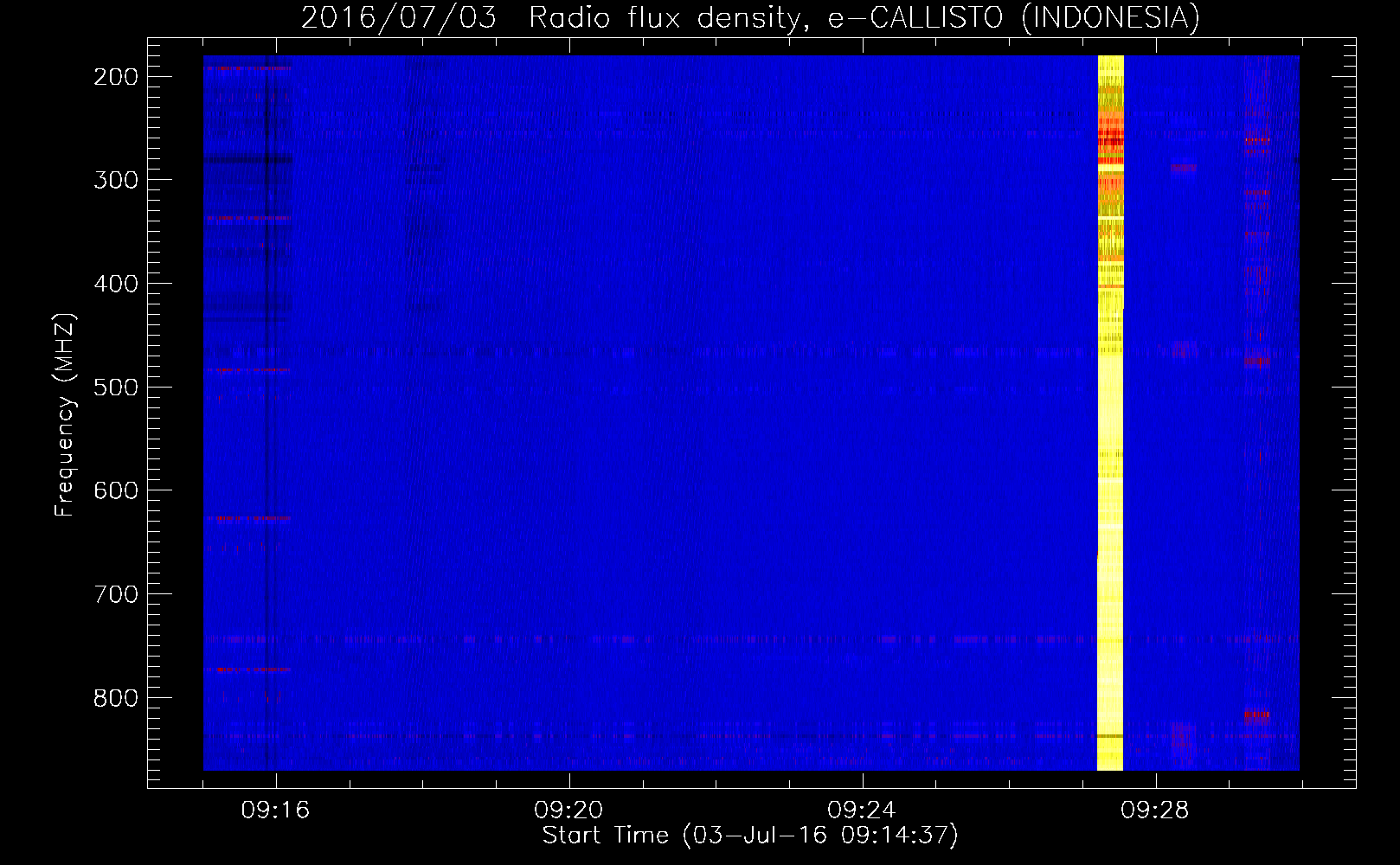Click the 600 frequency tick label
Viewport: 1400px width, 865px height.
[x=116, y=490]
